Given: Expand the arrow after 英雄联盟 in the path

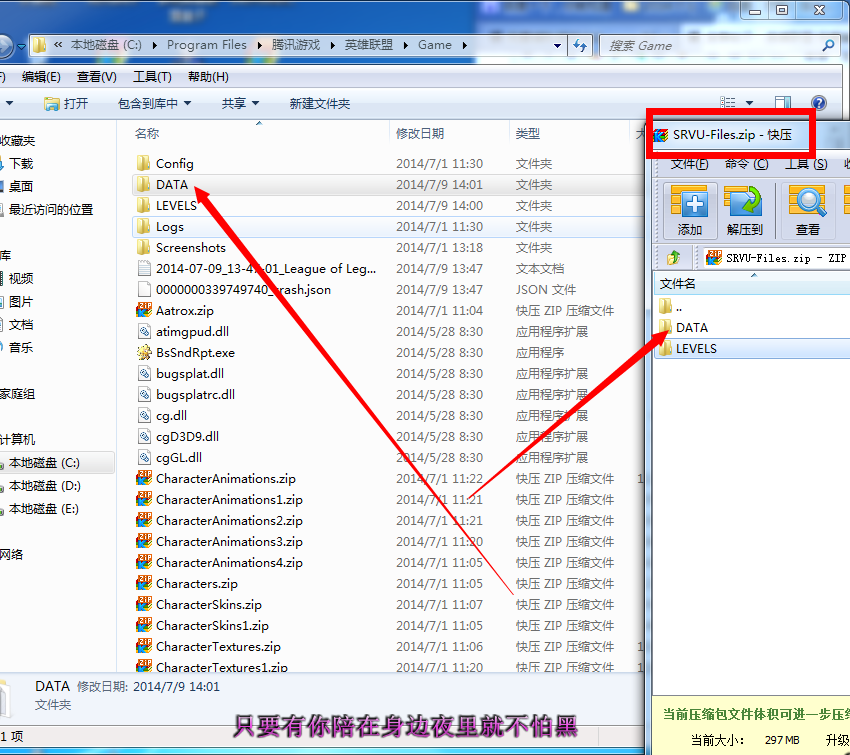Looking at the screenshot, I should pyautogui.click(x=405, y=45).
